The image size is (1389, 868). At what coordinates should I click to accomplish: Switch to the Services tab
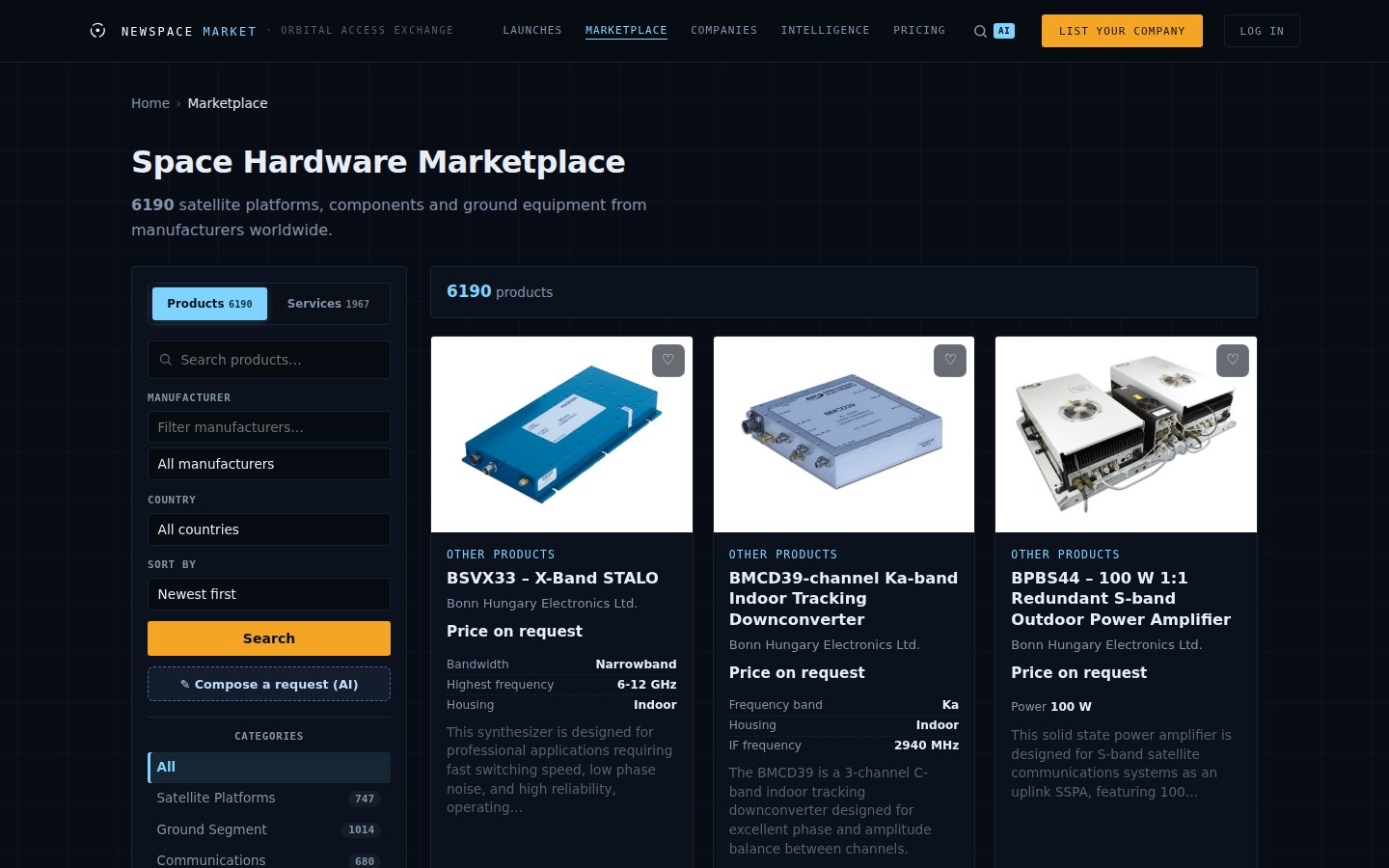tap(328, 304)
